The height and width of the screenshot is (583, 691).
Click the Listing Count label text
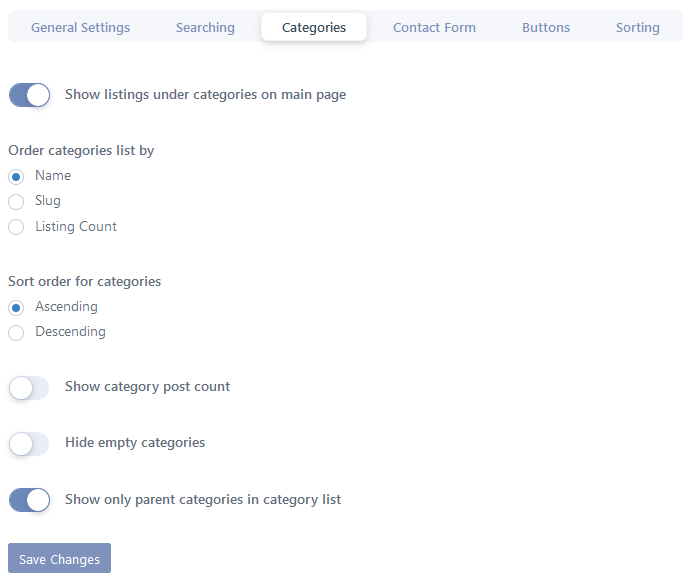pos(76,227)
